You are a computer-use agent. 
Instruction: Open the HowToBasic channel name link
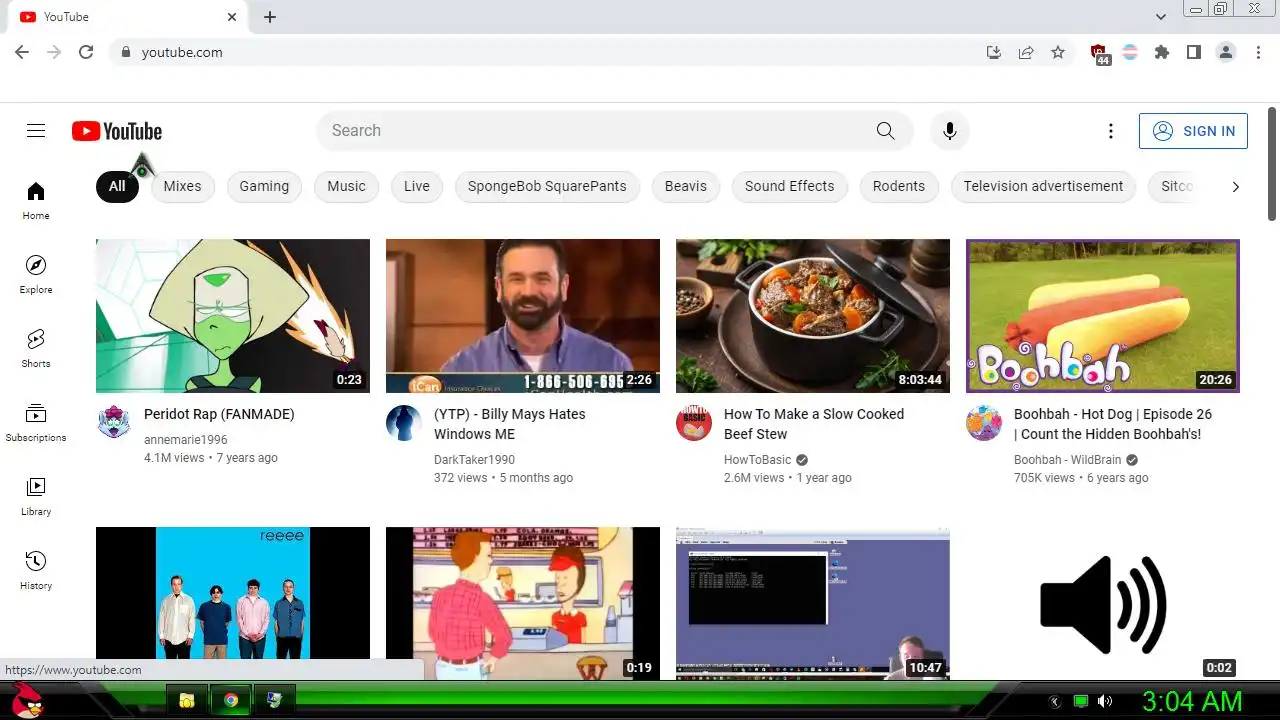click(x=757, y=460)
